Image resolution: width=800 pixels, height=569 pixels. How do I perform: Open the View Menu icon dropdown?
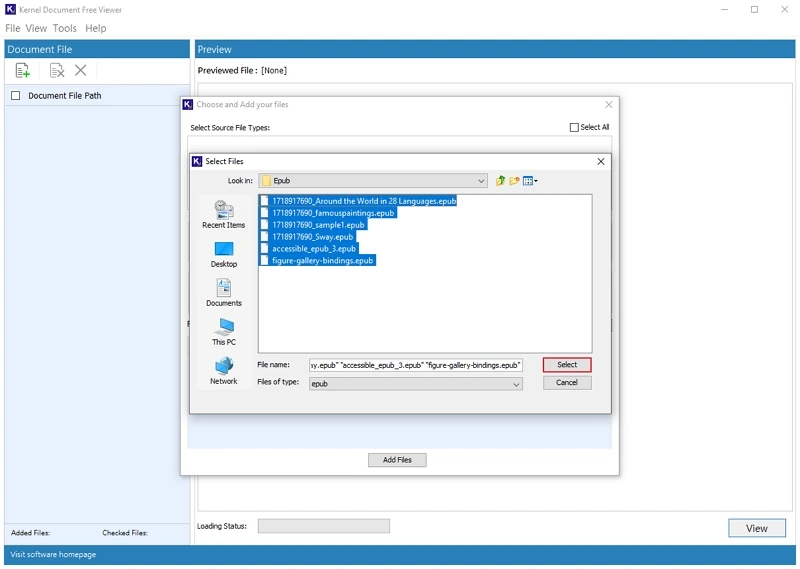pos(530,181)
